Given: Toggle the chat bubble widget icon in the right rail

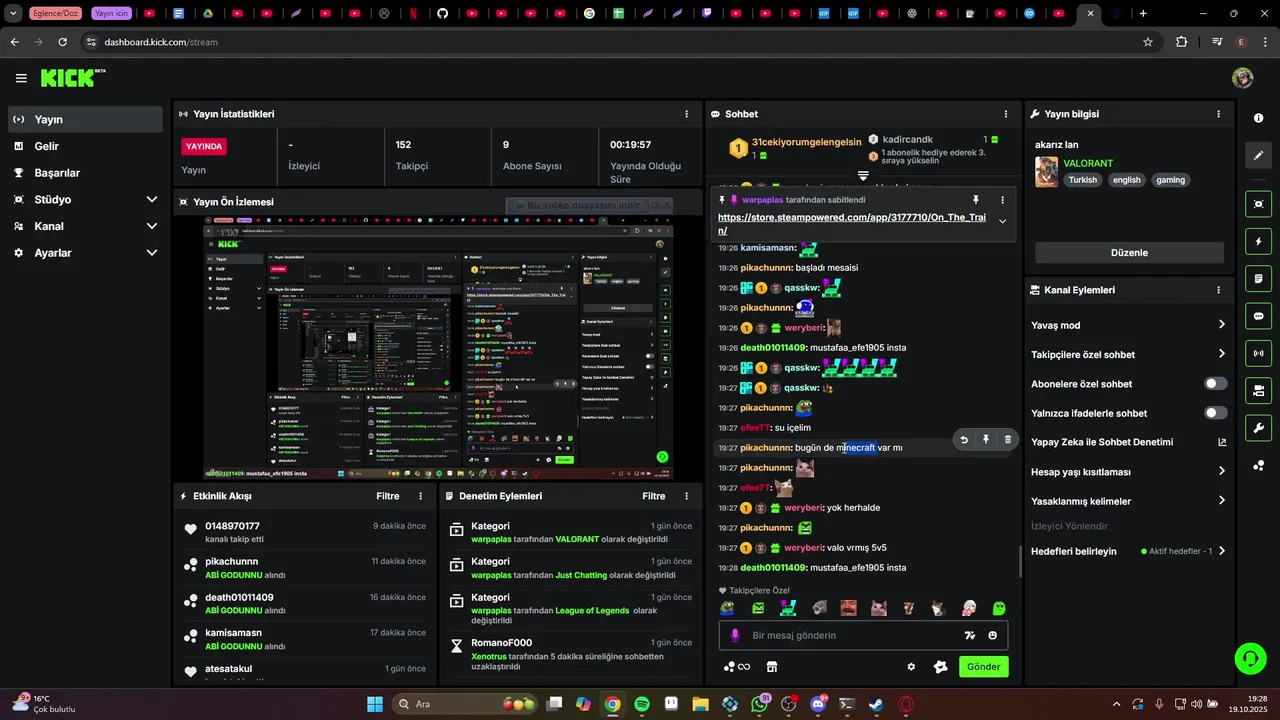Looking at the screenshot, I should (x=1258, y=316).
